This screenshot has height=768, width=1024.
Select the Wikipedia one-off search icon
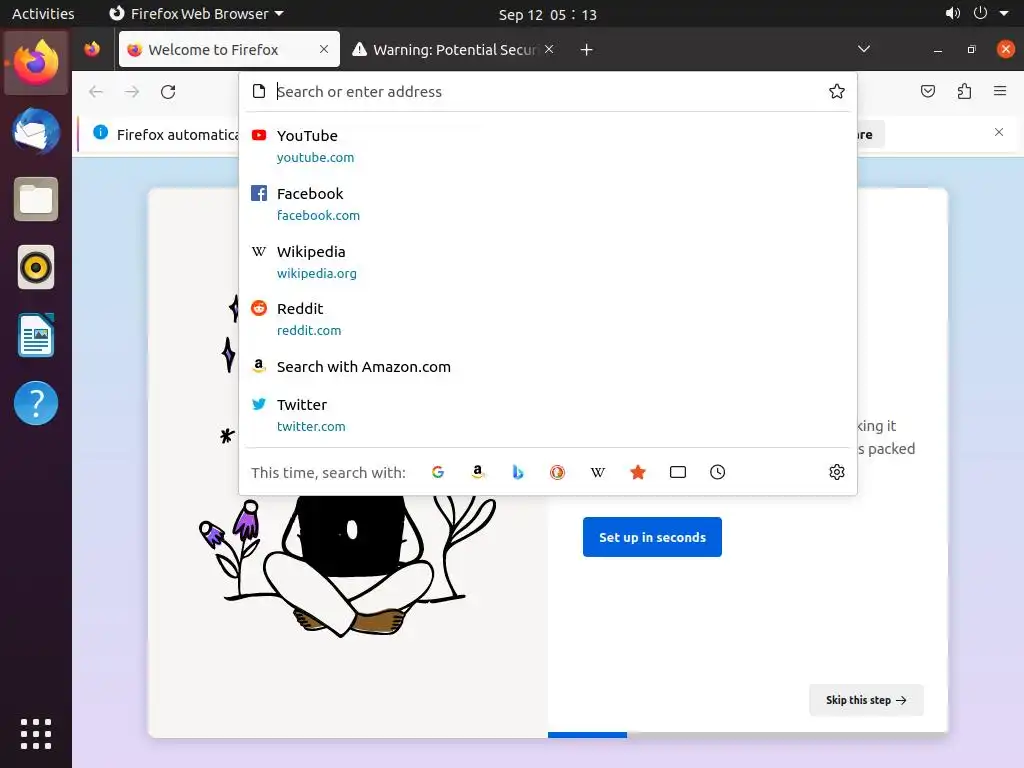(598, 472)
